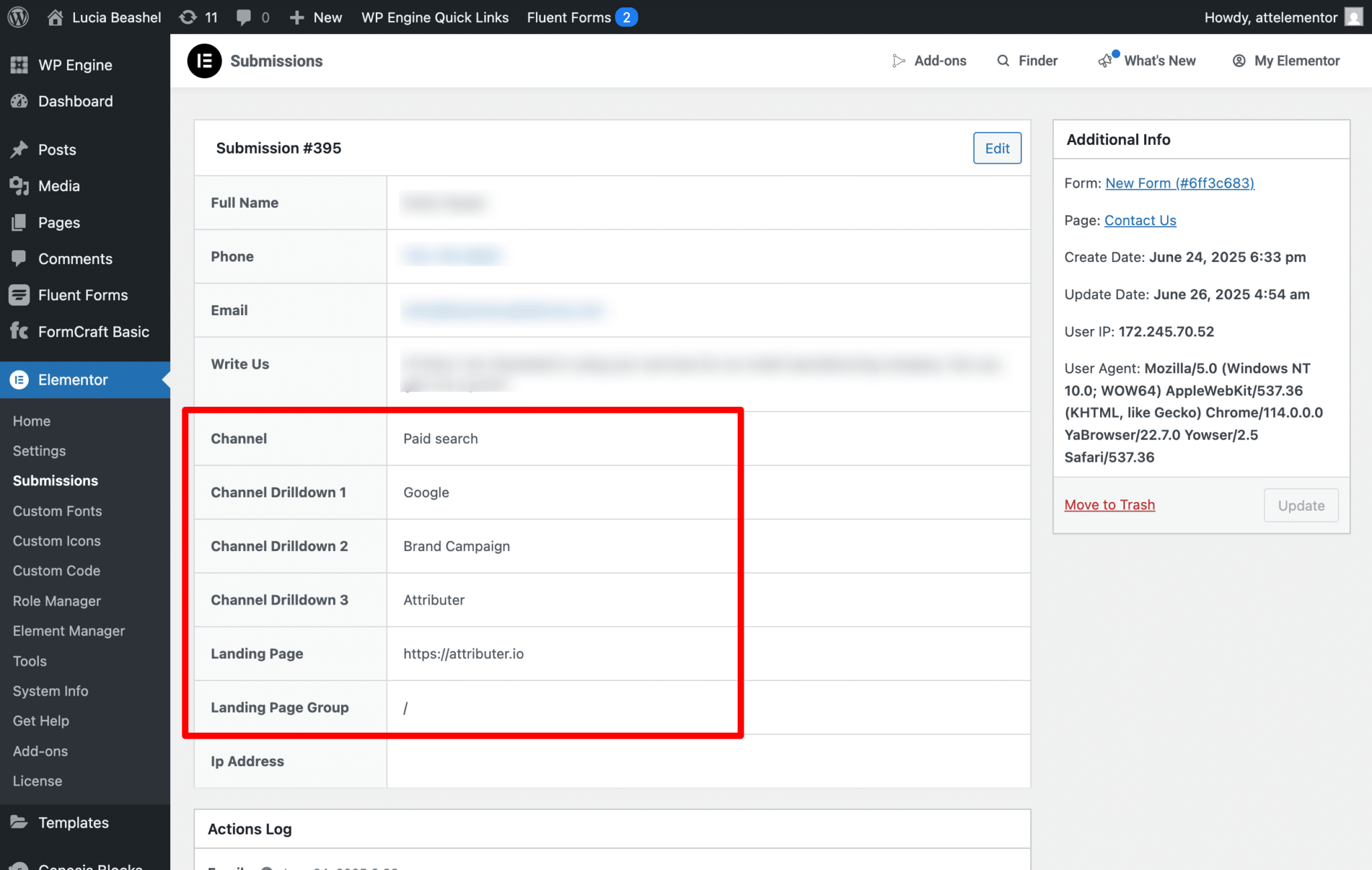Open WP Engine Quick Links menu

435,17
